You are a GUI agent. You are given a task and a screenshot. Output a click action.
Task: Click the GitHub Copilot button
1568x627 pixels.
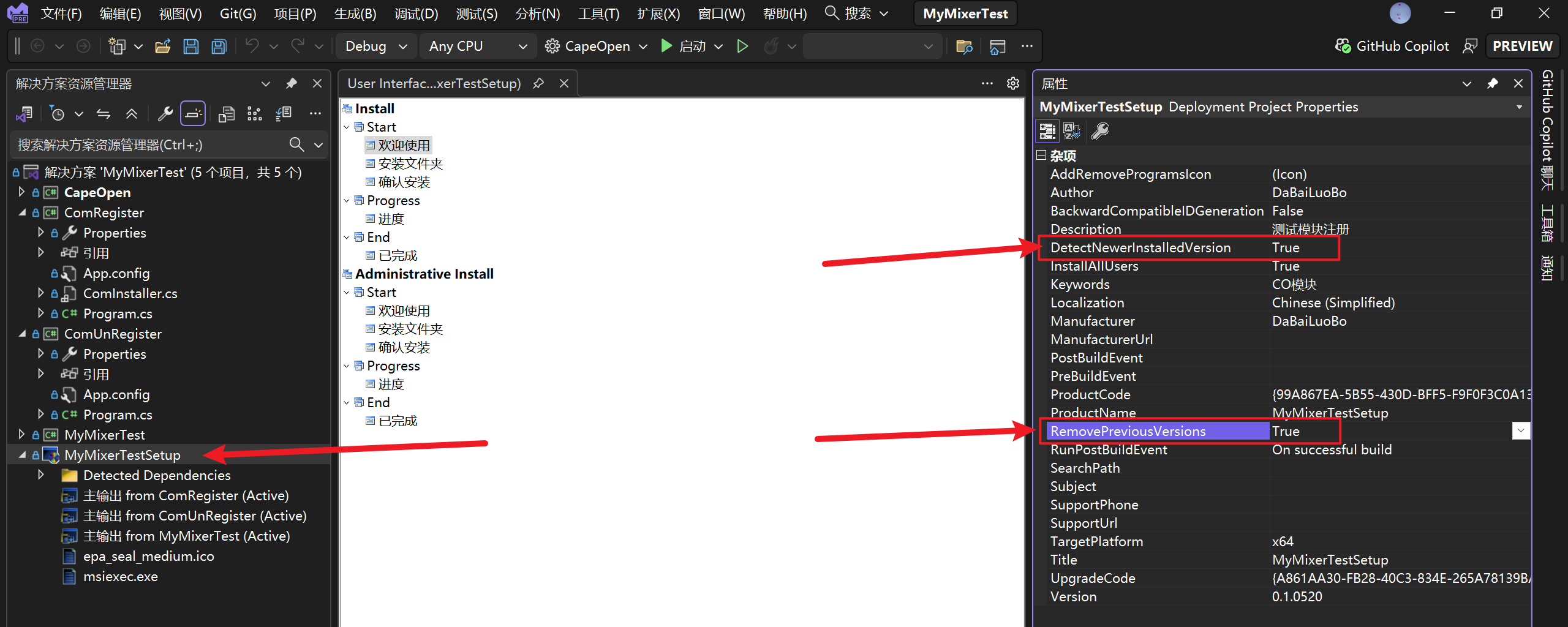point(1392,46)
